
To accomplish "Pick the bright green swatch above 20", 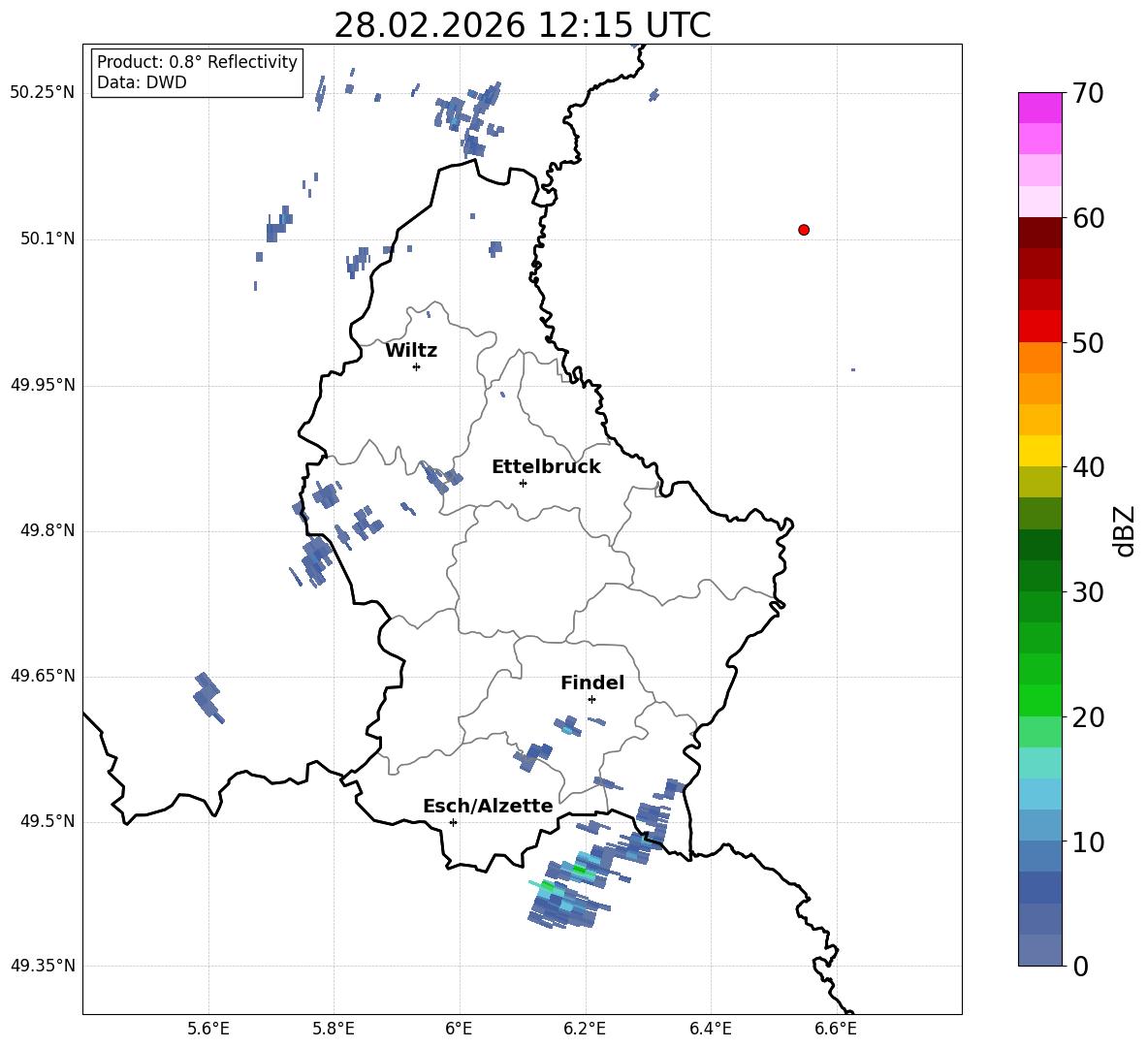I will point(1039,700).
